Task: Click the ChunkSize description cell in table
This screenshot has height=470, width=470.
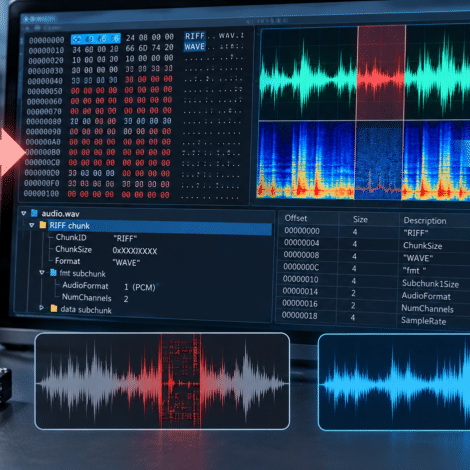Action: click(x=423, y=246)
